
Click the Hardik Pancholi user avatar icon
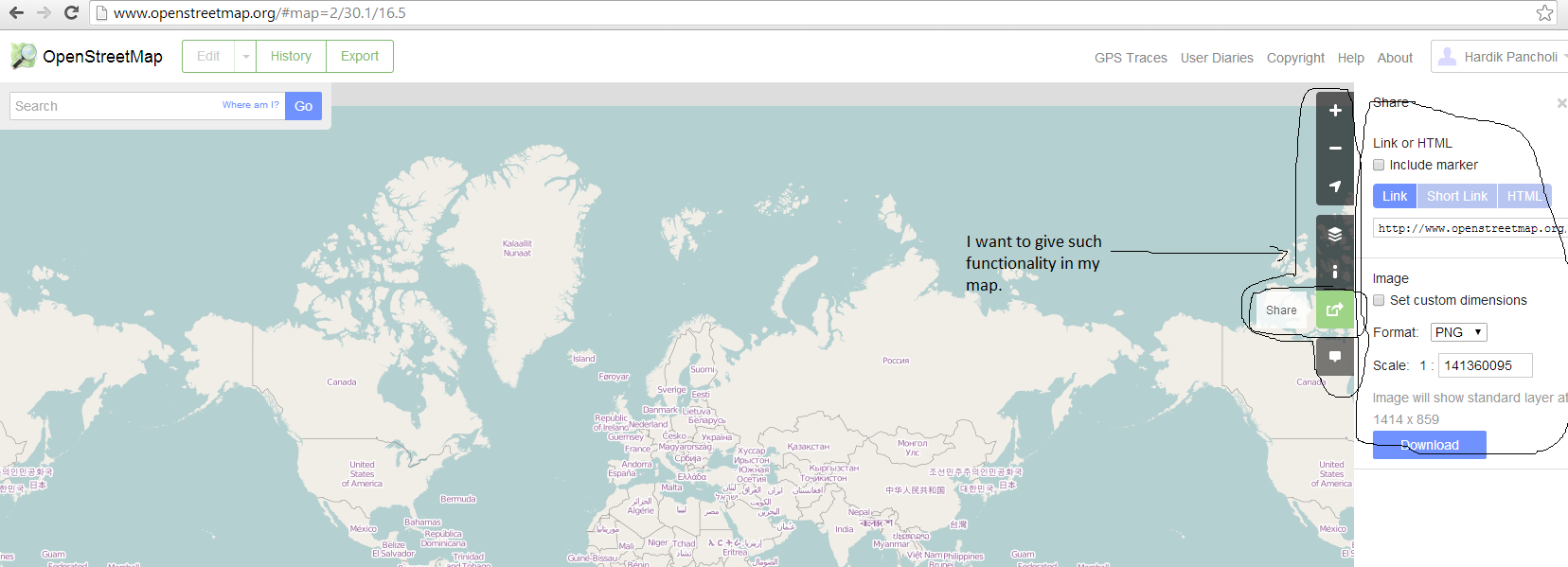(x=1447, y=57)
